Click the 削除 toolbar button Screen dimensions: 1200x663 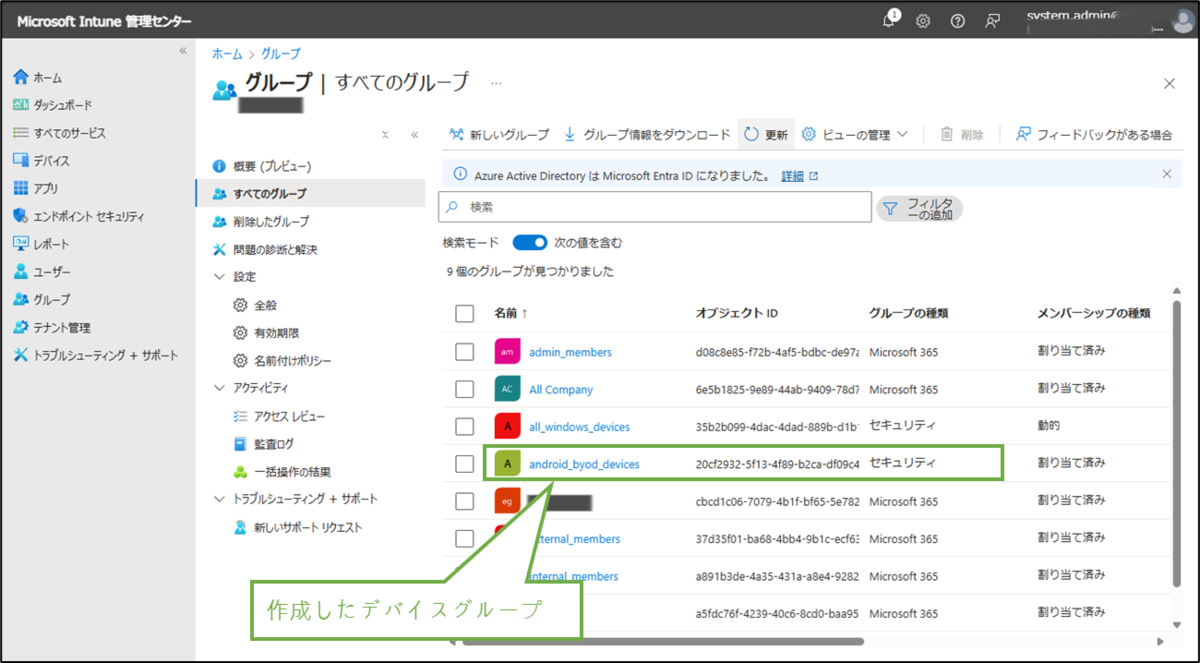(962, 134)
